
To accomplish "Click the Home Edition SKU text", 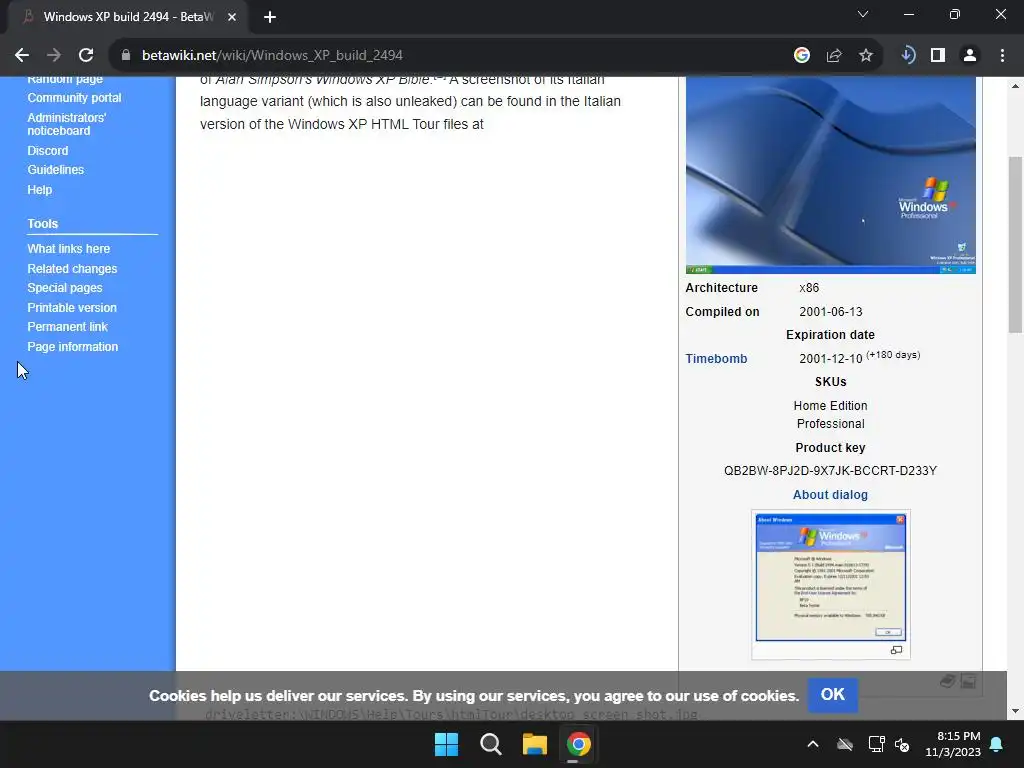I will point(830,406).
